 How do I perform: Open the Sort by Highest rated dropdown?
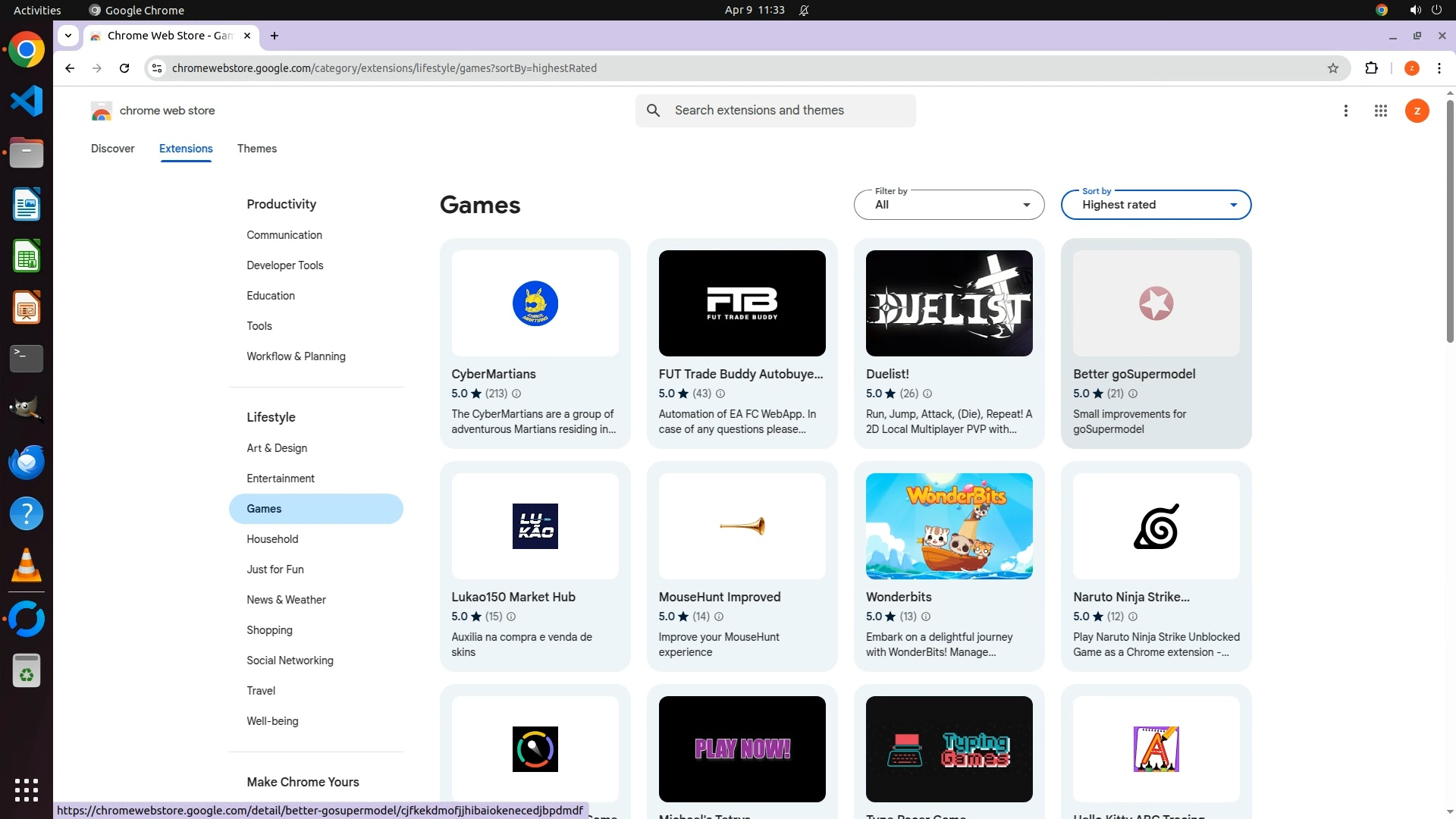[1155, 205]
